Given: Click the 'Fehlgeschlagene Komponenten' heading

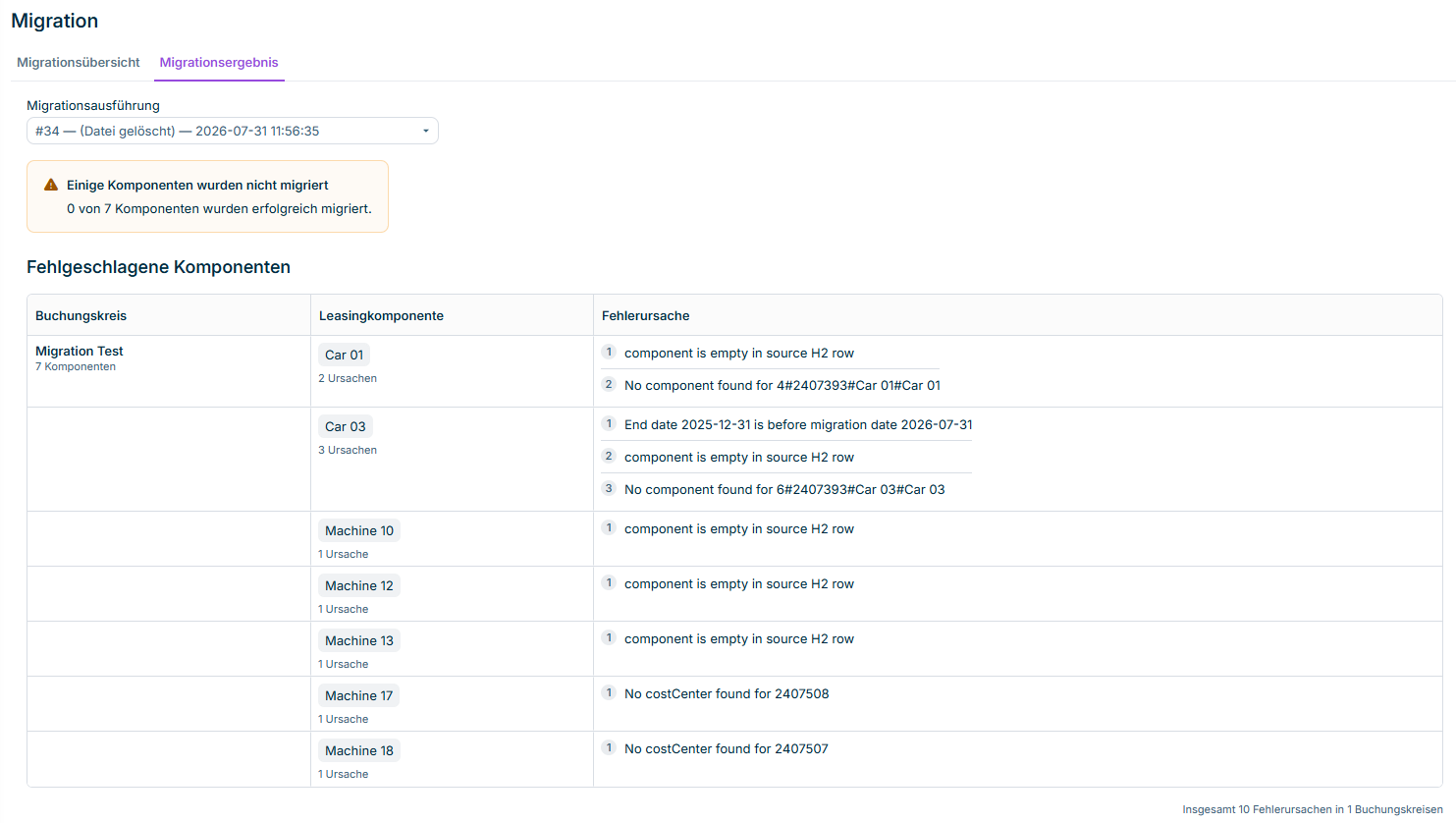Looking at the screenshot, I should (x=158, y=267).
